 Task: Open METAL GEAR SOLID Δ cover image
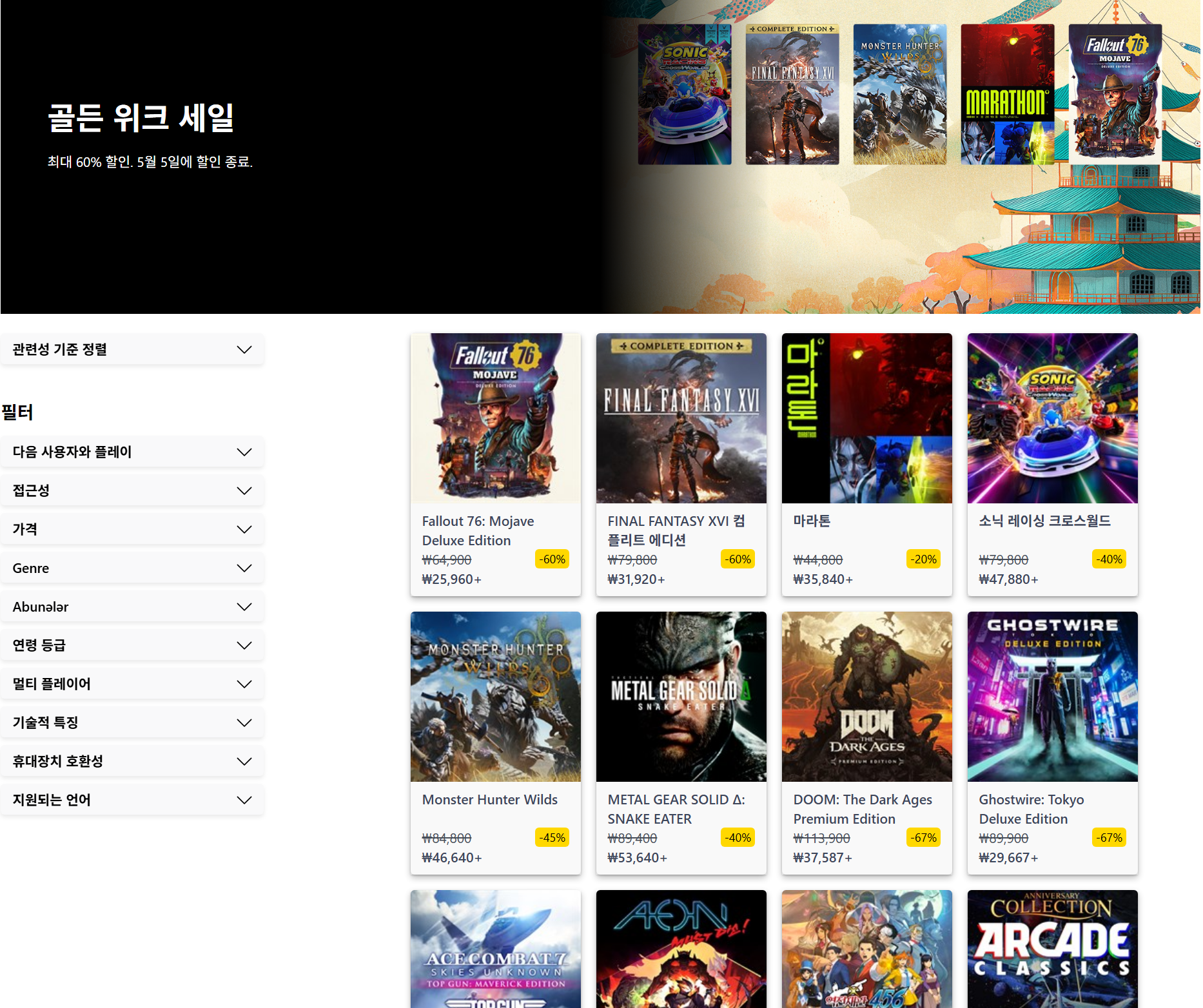click(681, 696)
